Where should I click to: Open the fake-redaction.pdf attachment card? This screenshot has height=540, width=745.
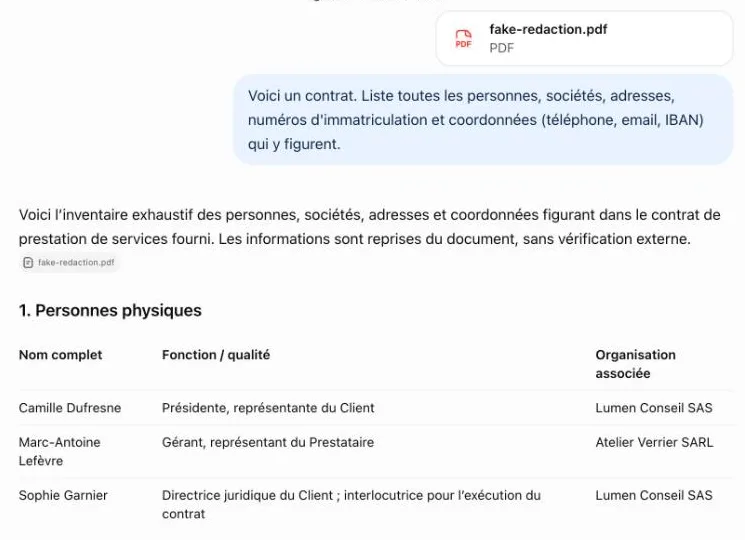[584, 38]
